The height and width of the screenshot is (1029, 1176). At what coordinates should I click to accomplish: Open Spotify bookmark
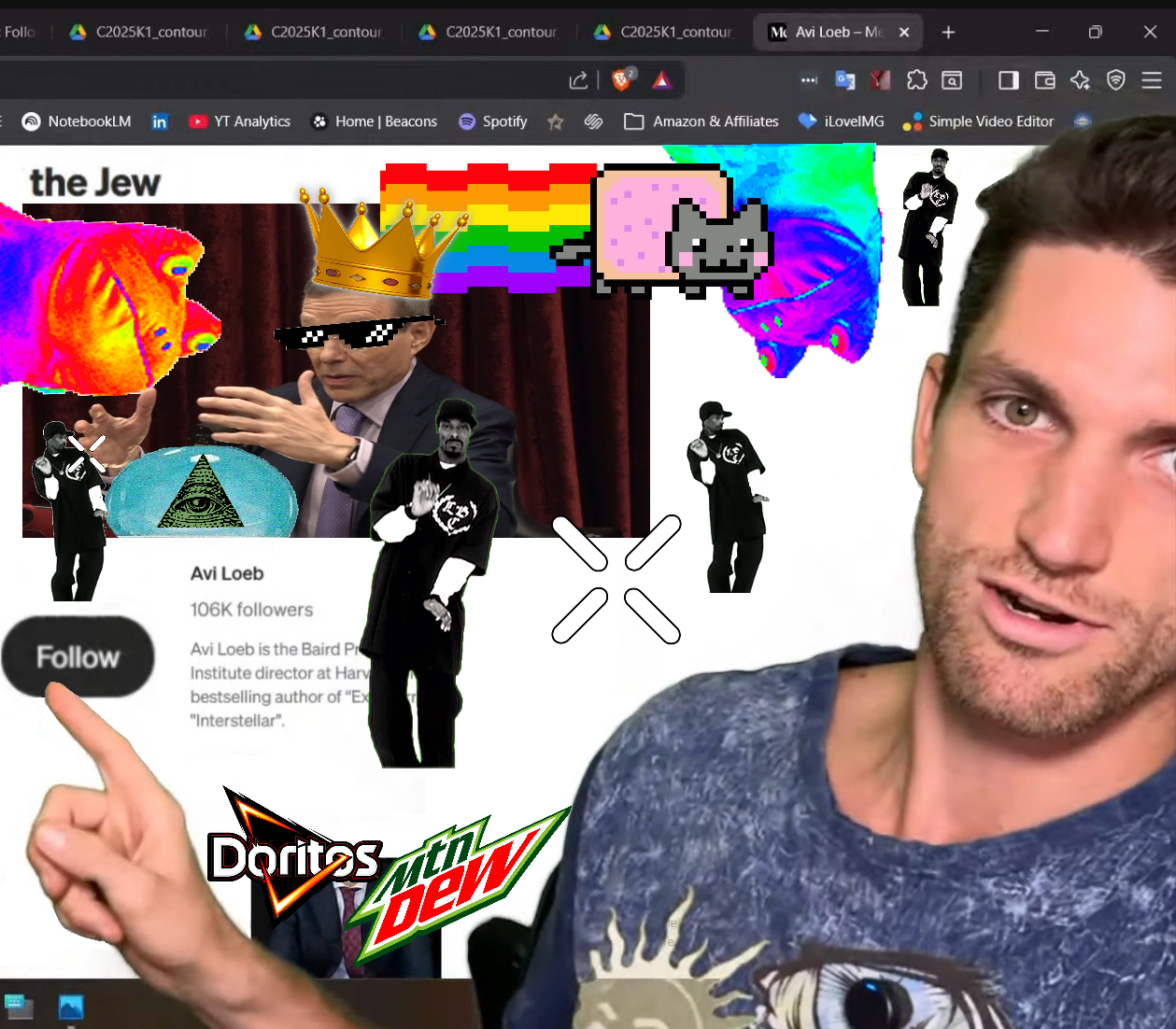click(493, 121)
